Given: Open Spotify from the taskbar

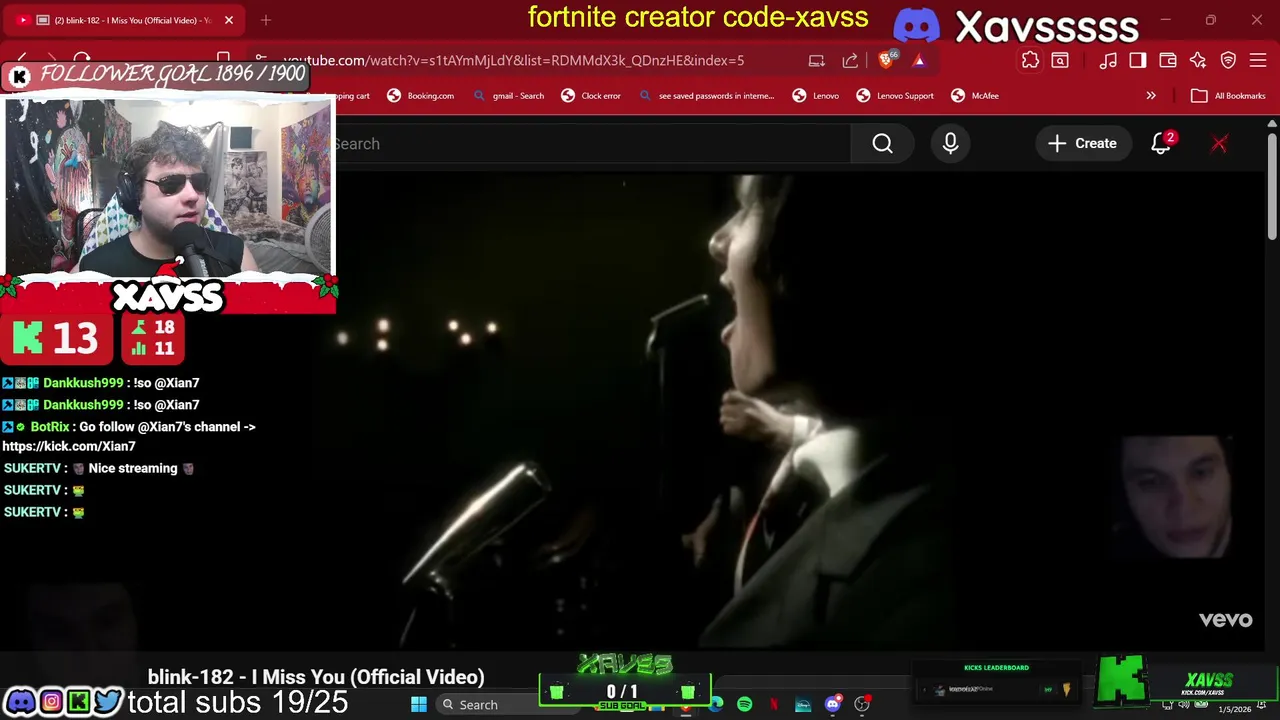Looking at the screenshot, I should (x=744, y=705).
